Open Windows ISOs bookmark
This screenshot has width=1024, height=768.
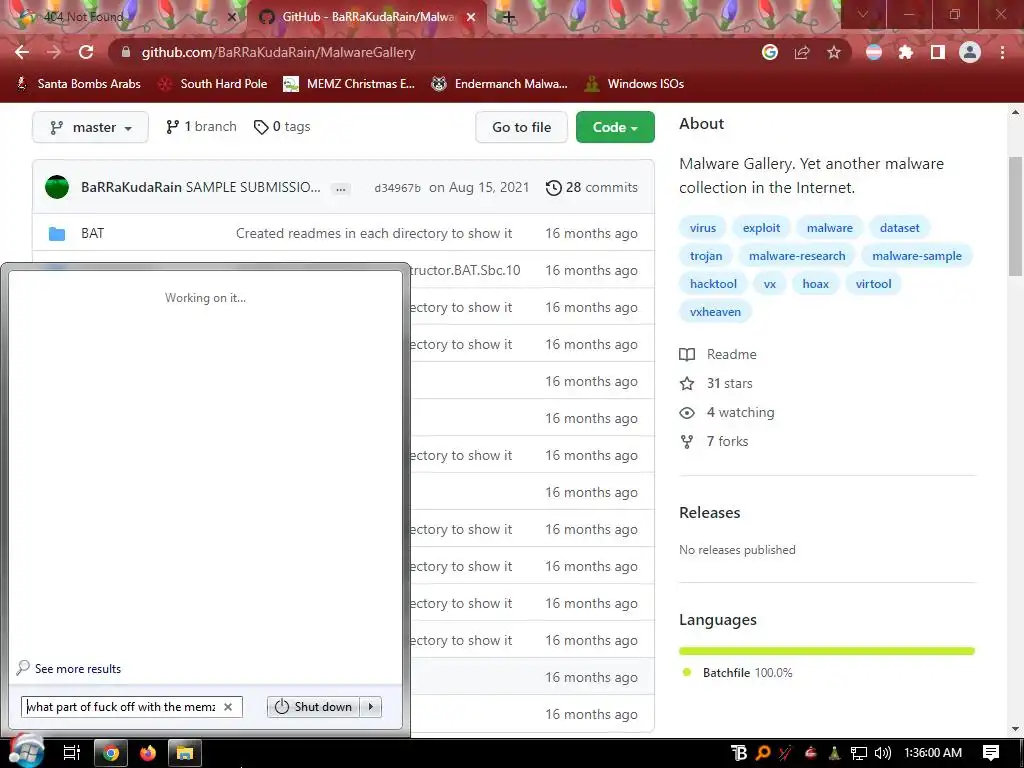pos(634,84)
